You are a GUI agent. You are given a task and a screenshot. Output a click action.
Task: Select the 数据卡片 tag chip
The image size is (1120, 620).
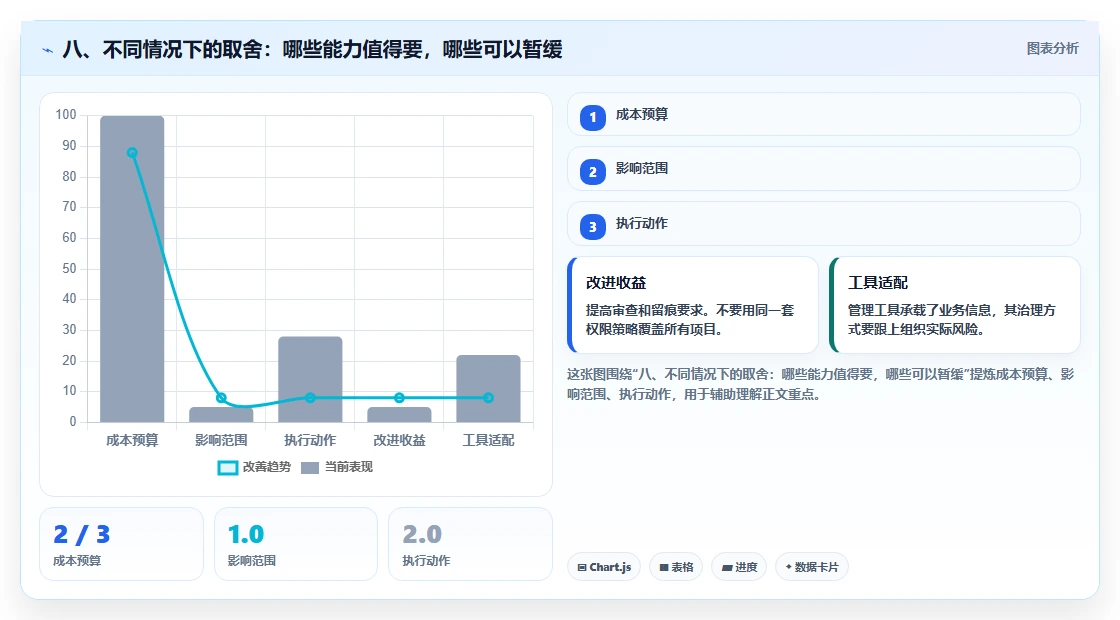click(812, 567)
